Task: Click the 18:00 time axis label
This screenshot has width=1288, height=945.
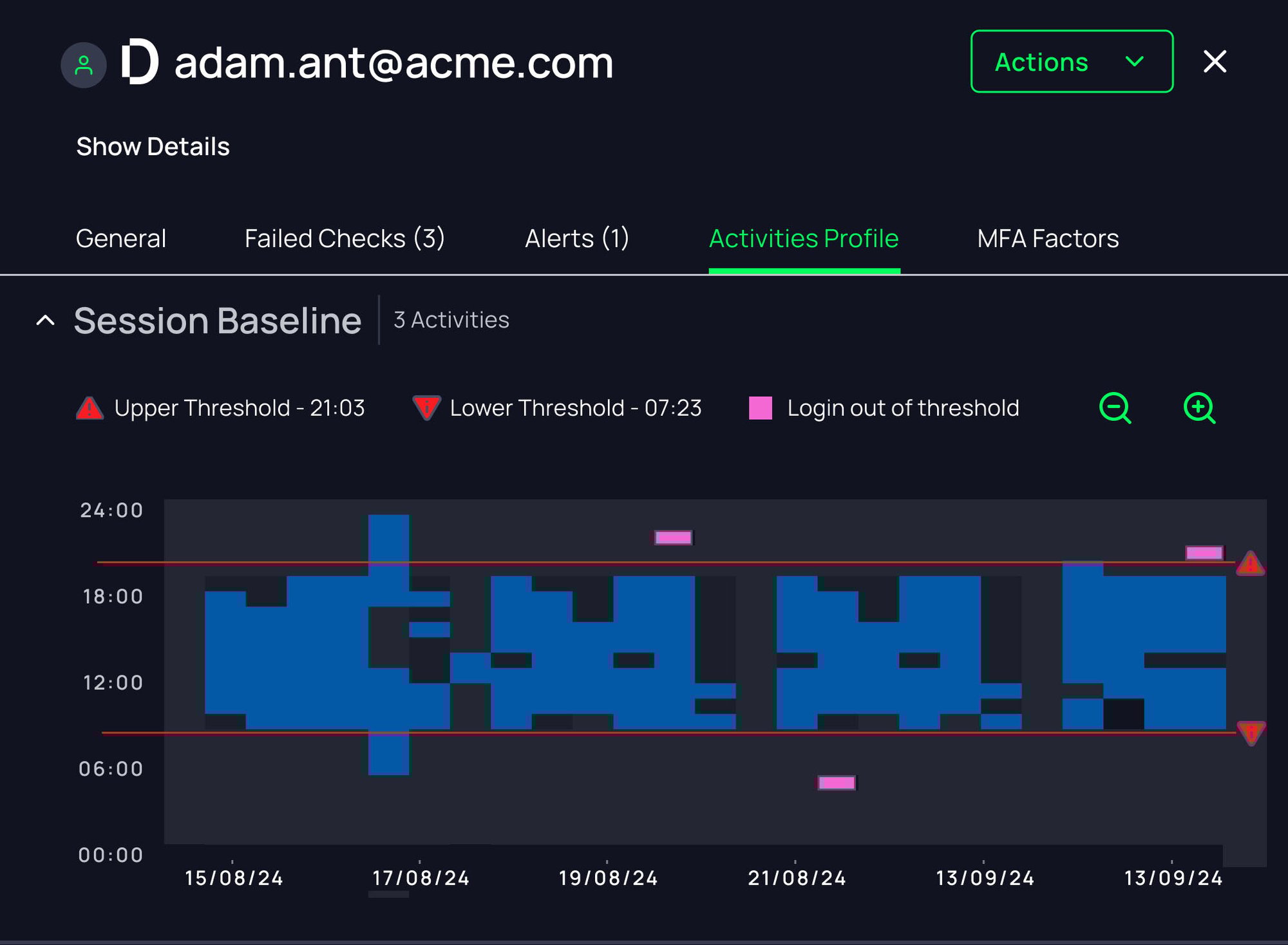Action: pos(113,597)
